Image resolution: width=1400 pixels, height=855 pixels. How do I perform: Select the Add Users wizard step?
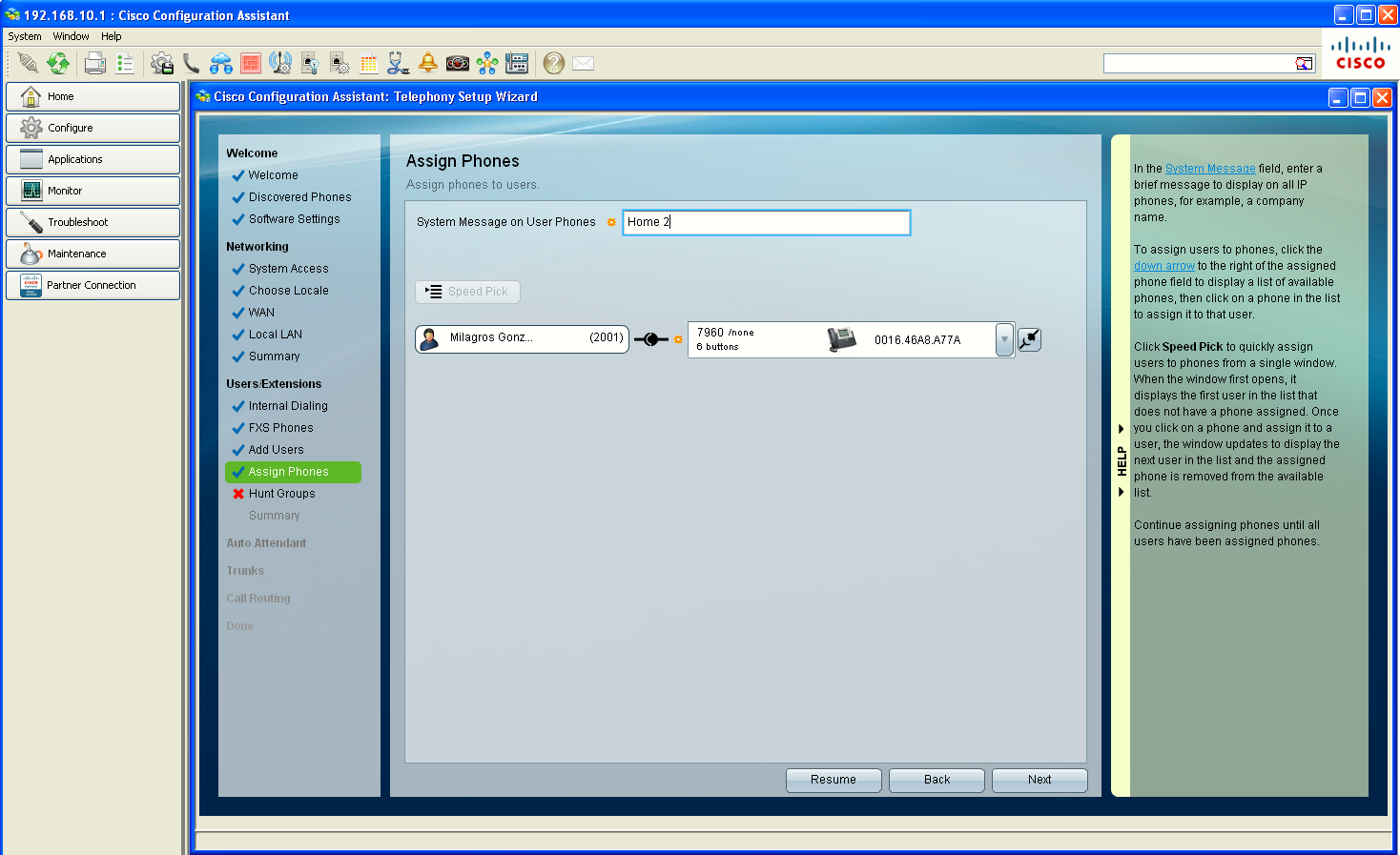(276, 450)
